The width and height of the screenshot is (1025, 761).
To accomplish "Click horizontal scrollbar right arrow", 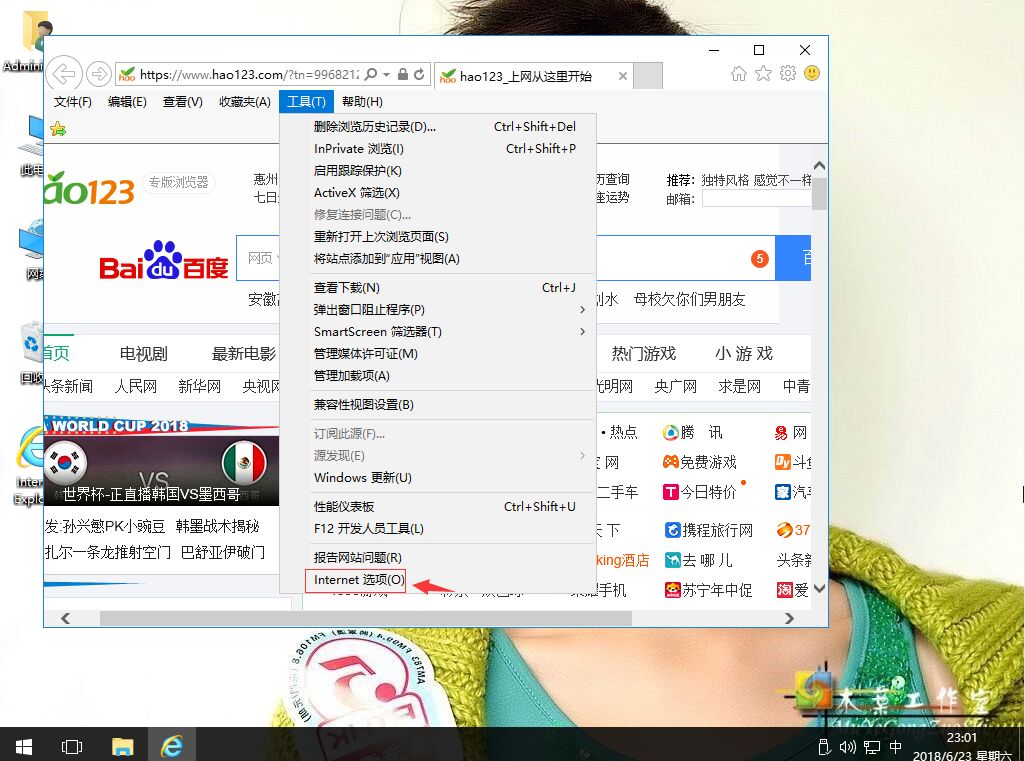I will point(789,618).
